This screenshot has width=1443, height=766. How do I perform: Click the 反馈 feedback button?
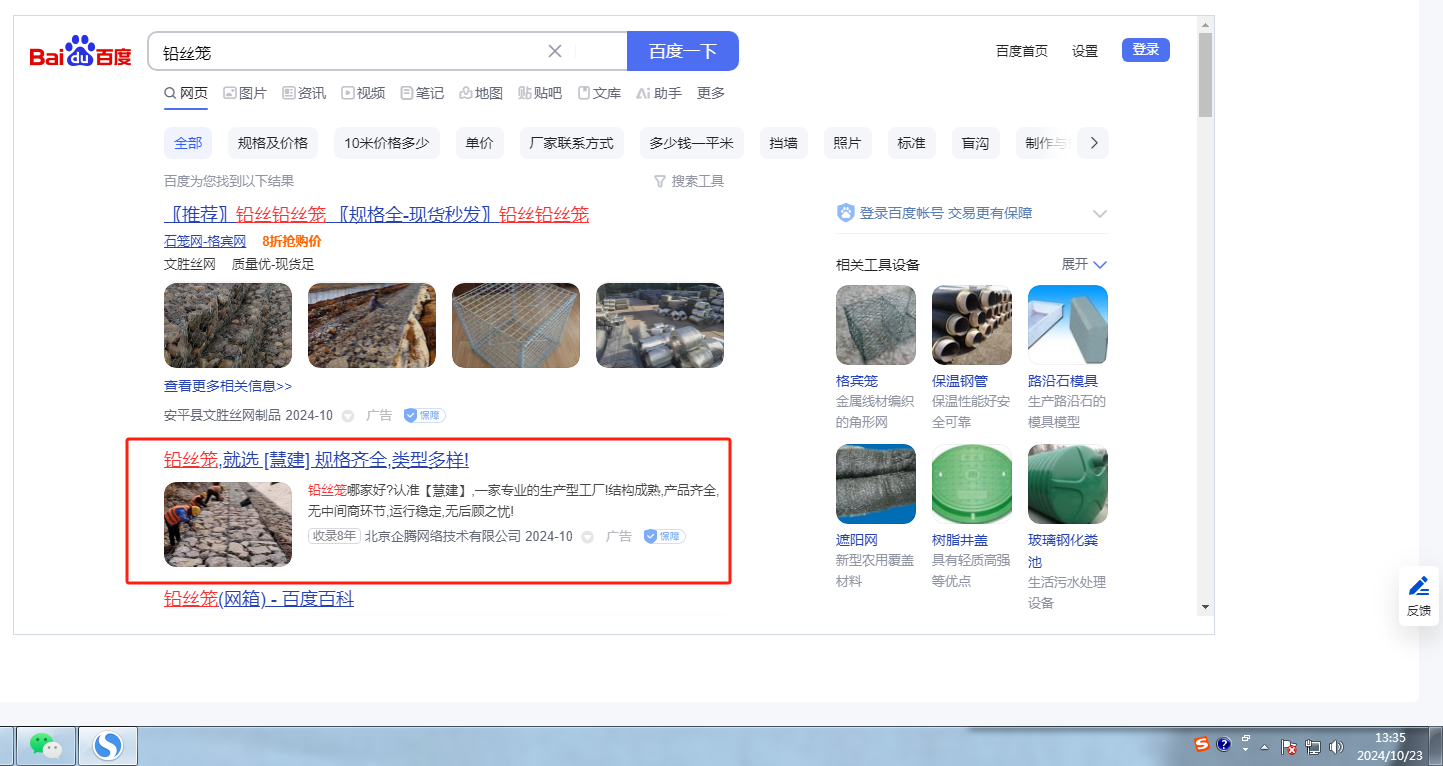click(x=1418, y=596)
